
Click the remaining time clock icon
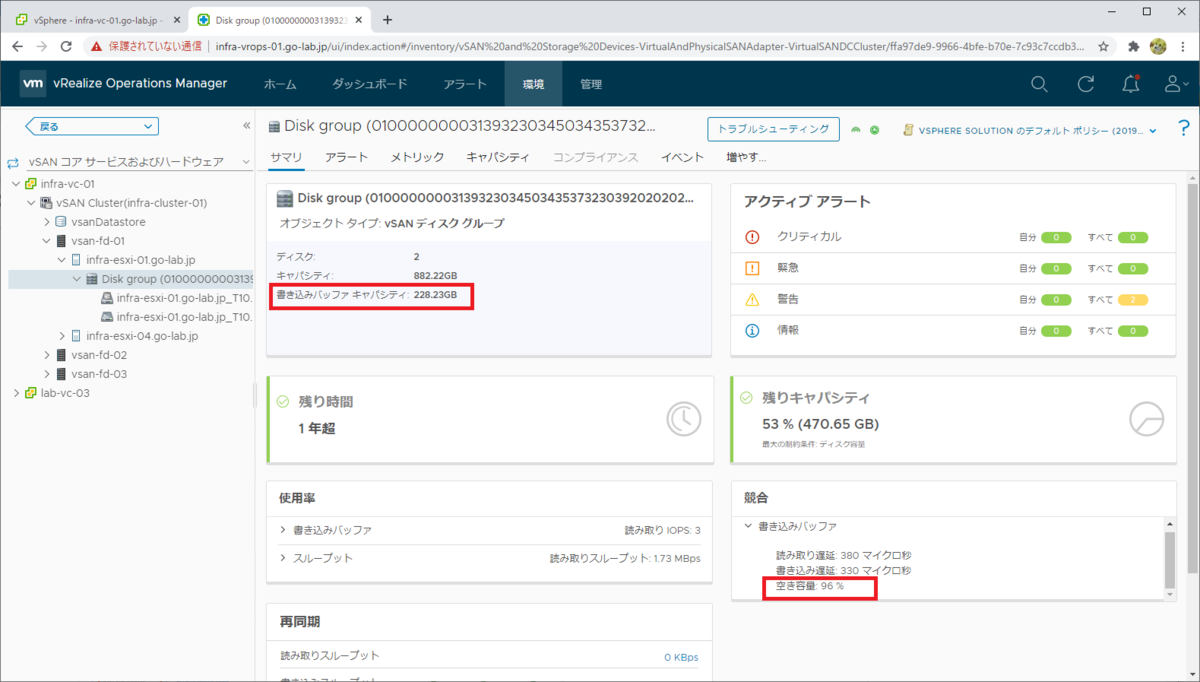click(x=684, y=419)
